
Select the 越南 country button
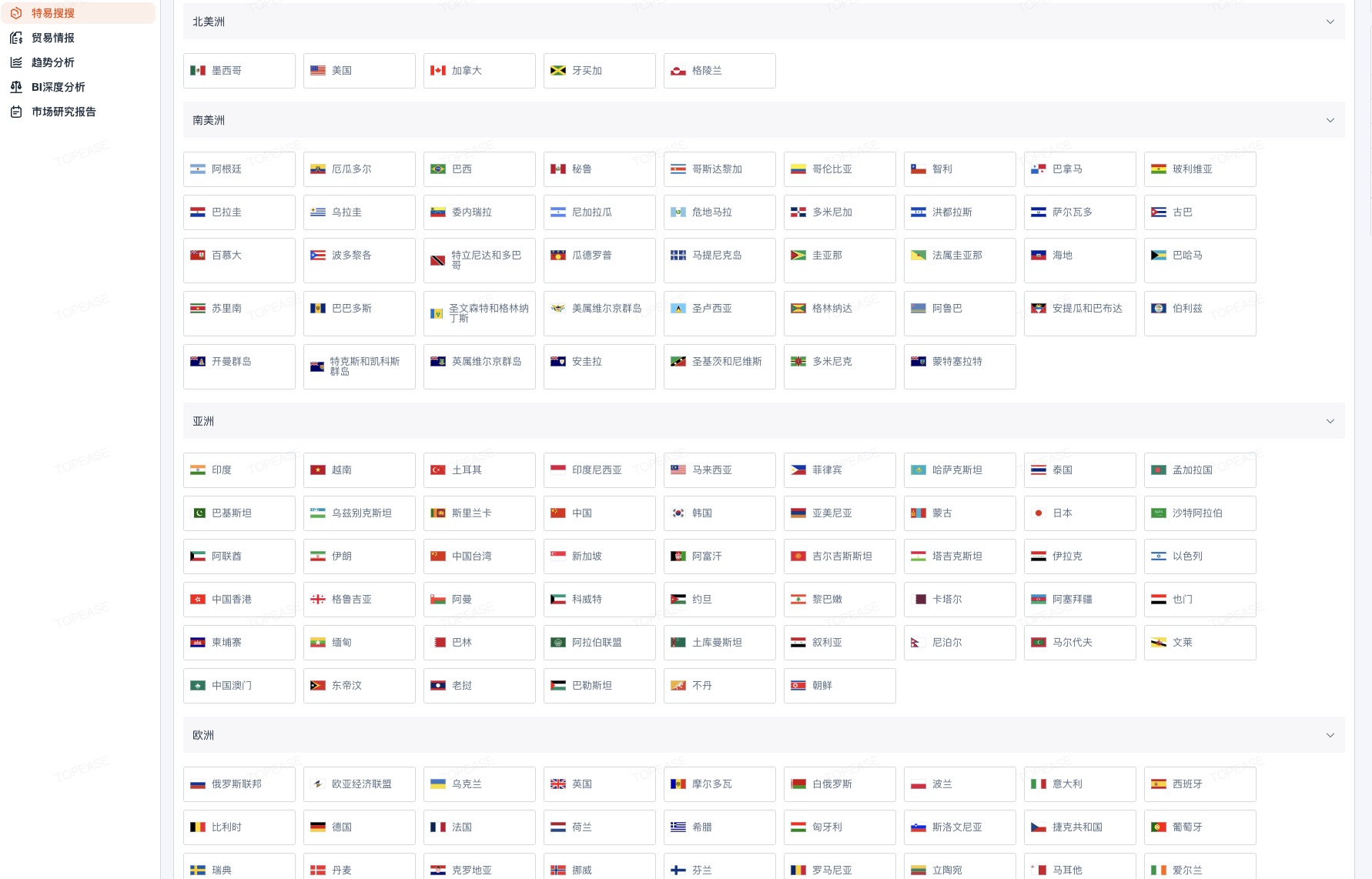click(359, 470)
